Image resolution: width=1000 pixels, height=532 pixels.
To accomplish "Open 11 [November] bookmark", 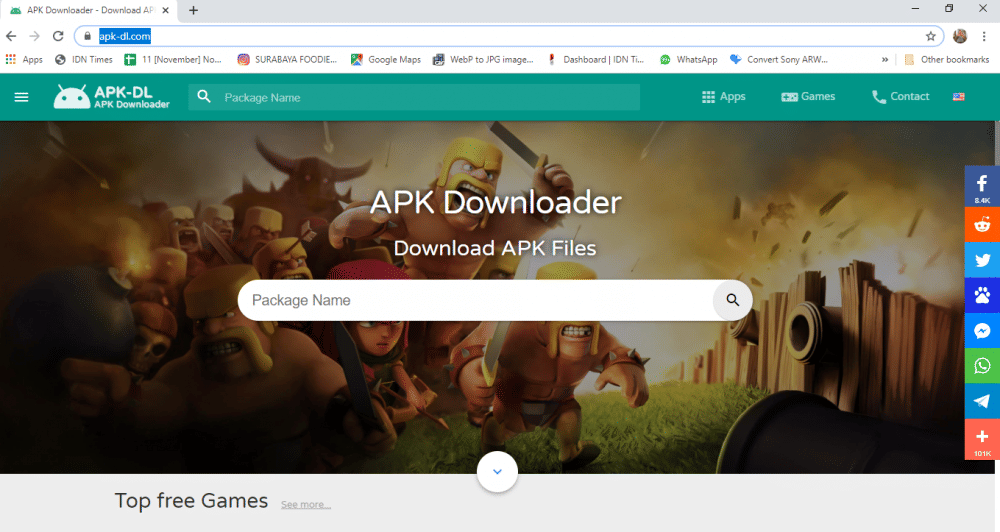I will point(173,59).
